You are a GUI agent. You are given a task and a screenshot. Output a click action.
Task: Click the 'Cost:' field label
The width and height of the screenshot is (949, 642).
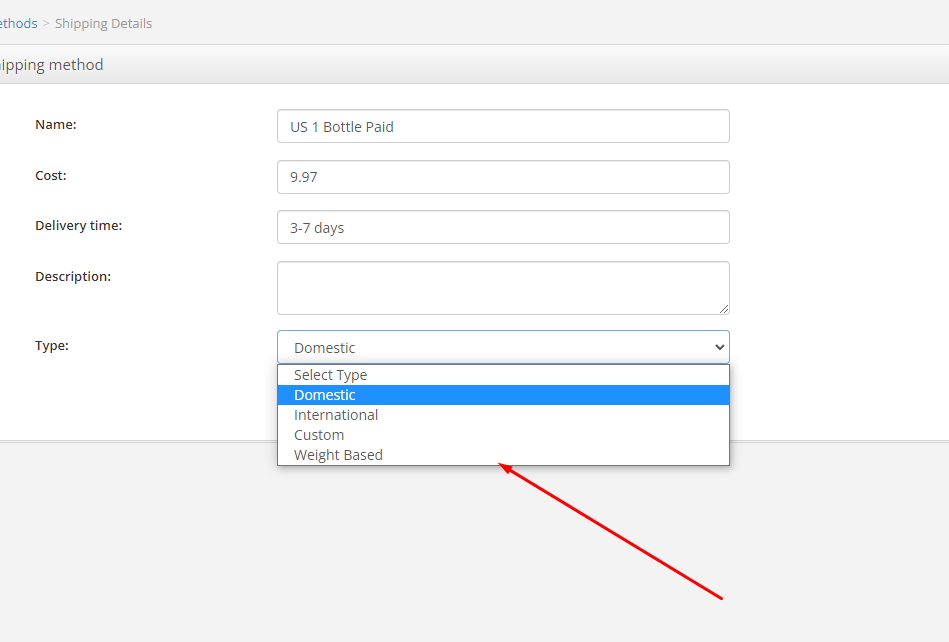click(x=51, y=175)
